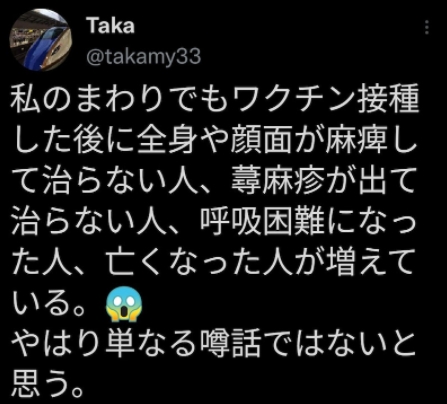Click the word 噂話 in the tweet
This screenshot has height=404, width=447.
(x=231, y=345)
